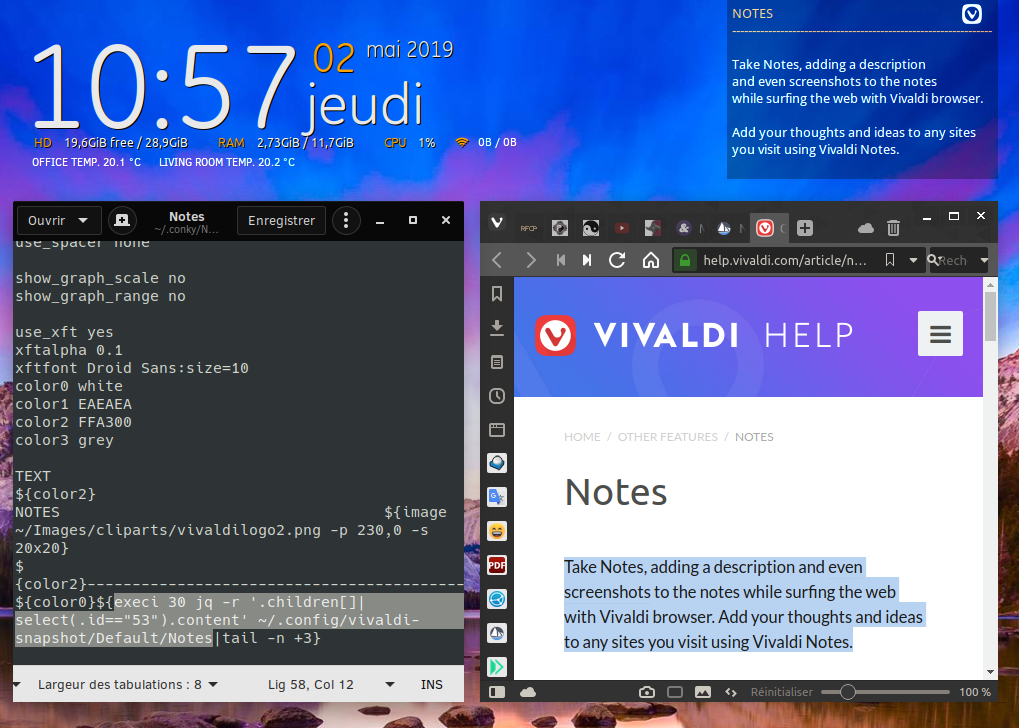
Task: Click the scroll up arrow on the page scrollbar
Action: (x=990, y=285)
